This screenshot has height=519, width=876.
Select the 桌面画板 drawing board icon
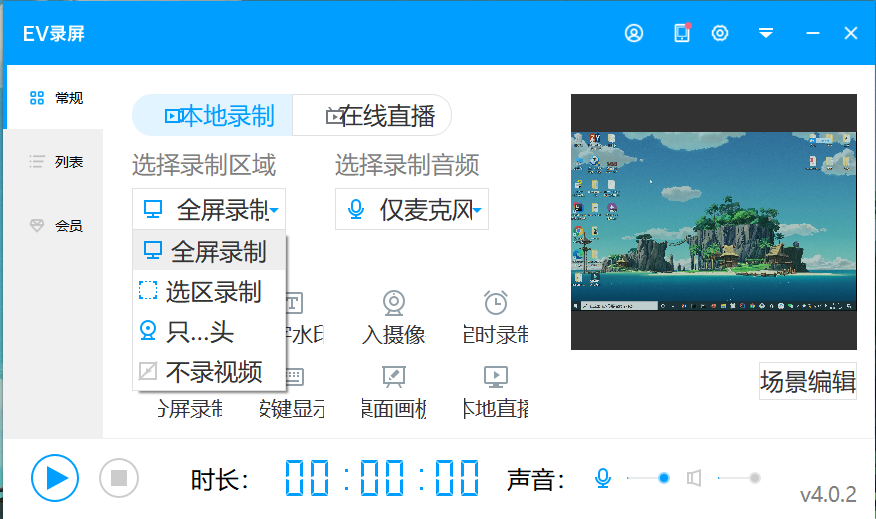click(x=394, y=377)
